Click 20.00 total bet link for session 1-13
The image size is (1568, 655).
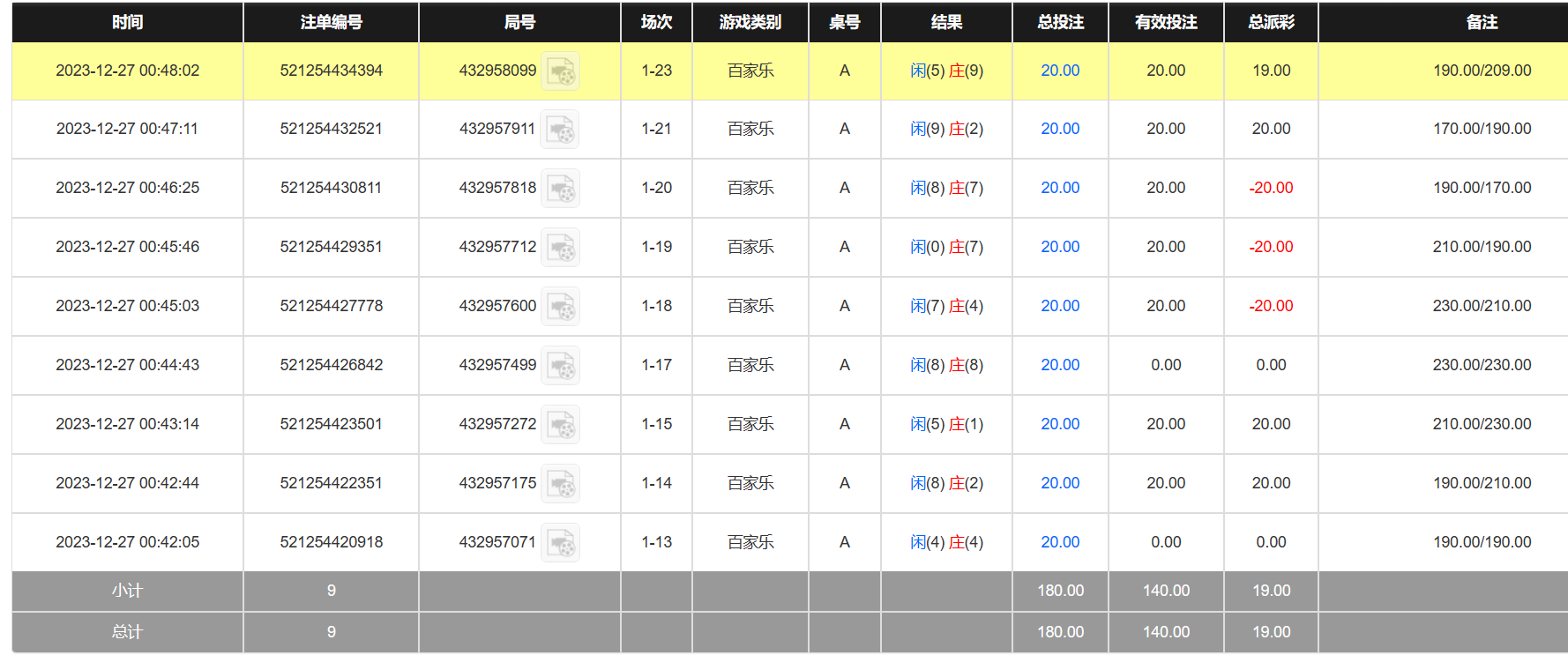point(1059,542)
